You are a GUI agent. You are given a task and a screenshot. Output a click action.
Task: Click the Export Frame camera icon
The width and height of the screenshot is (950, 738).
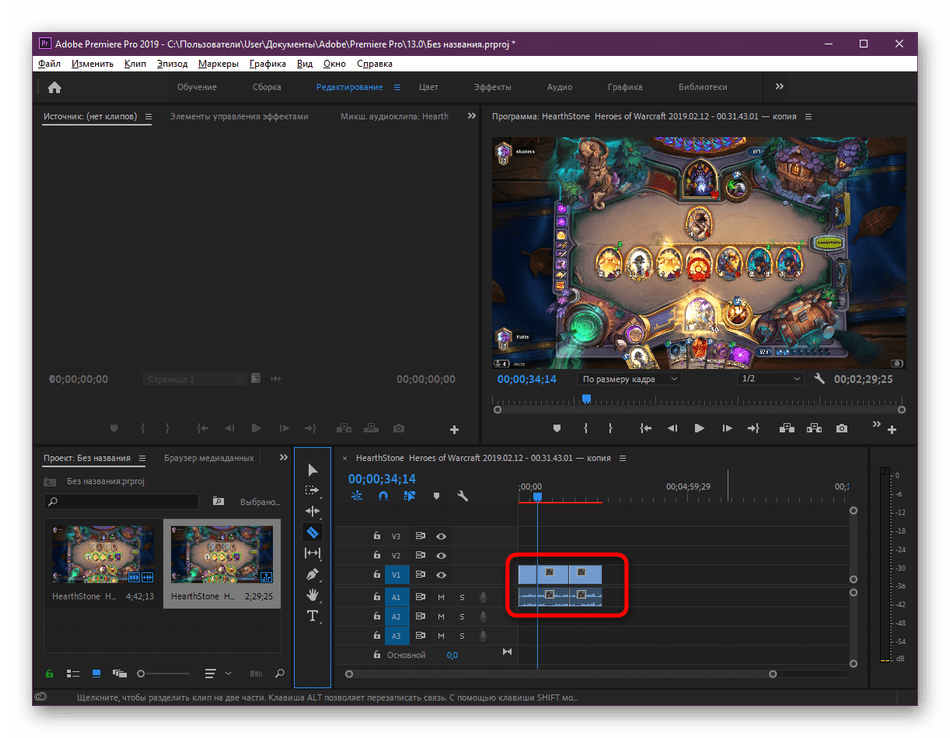pyautogui.click(x=842, y=428)
